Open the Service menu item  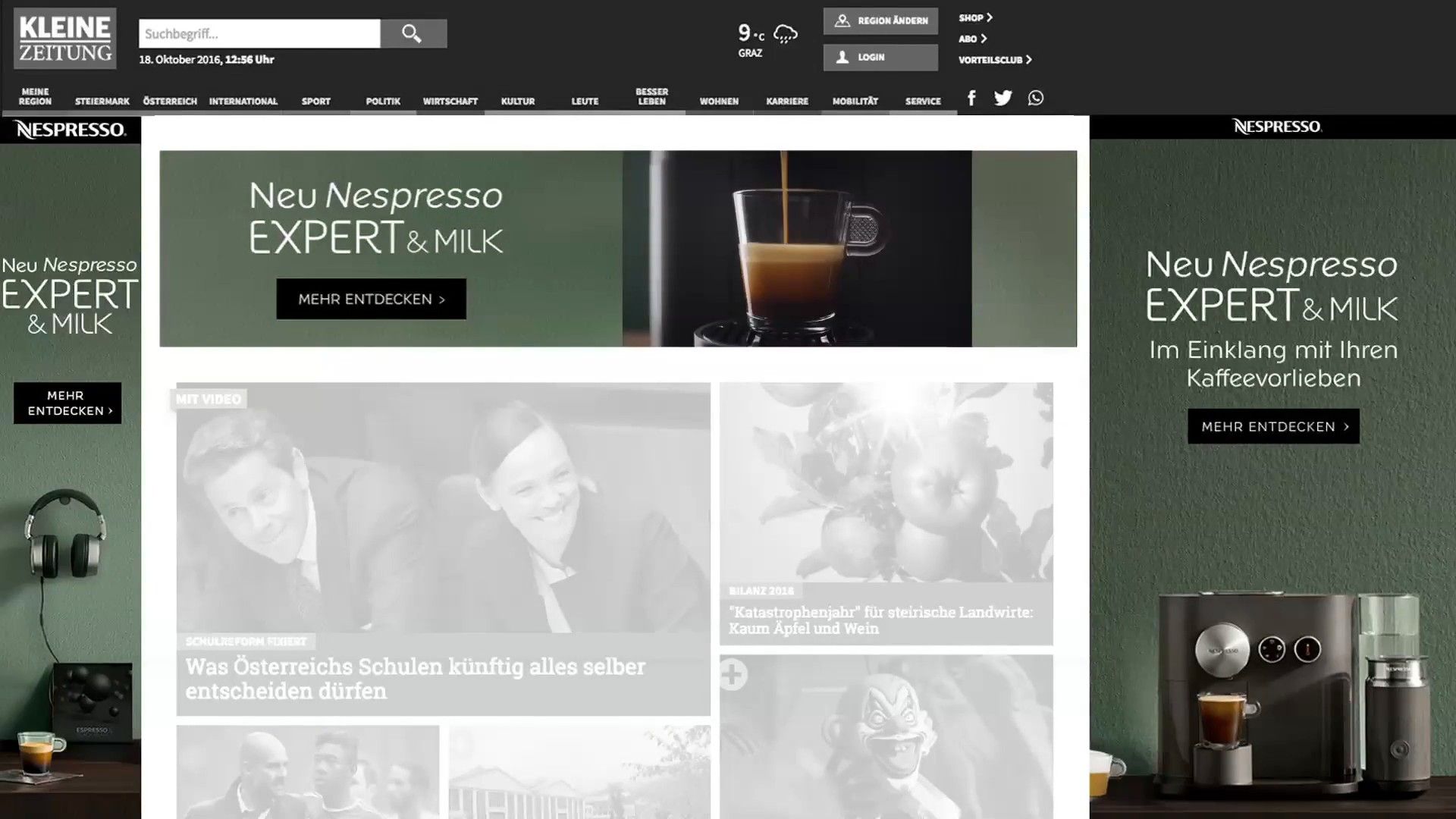coord(923,101)
